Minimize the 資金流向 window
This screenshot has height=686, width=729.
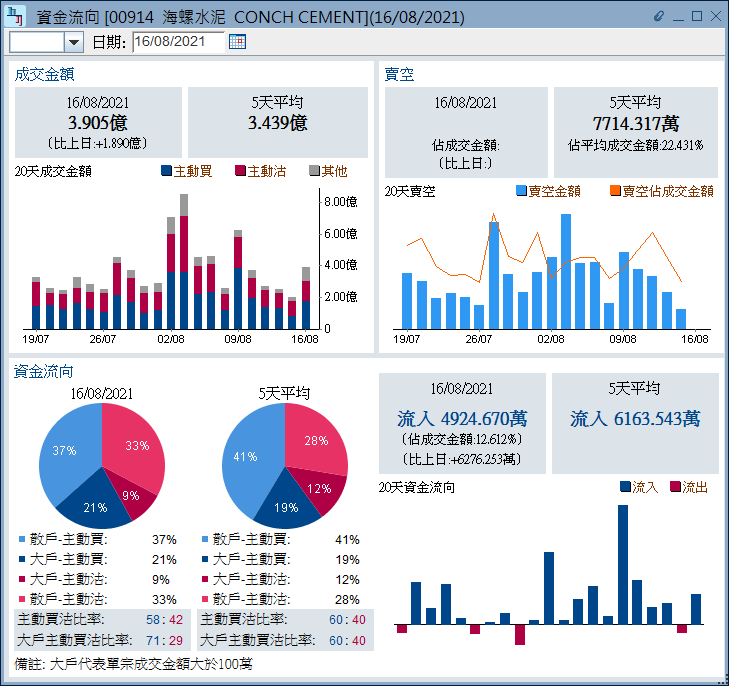pos(679,16)
